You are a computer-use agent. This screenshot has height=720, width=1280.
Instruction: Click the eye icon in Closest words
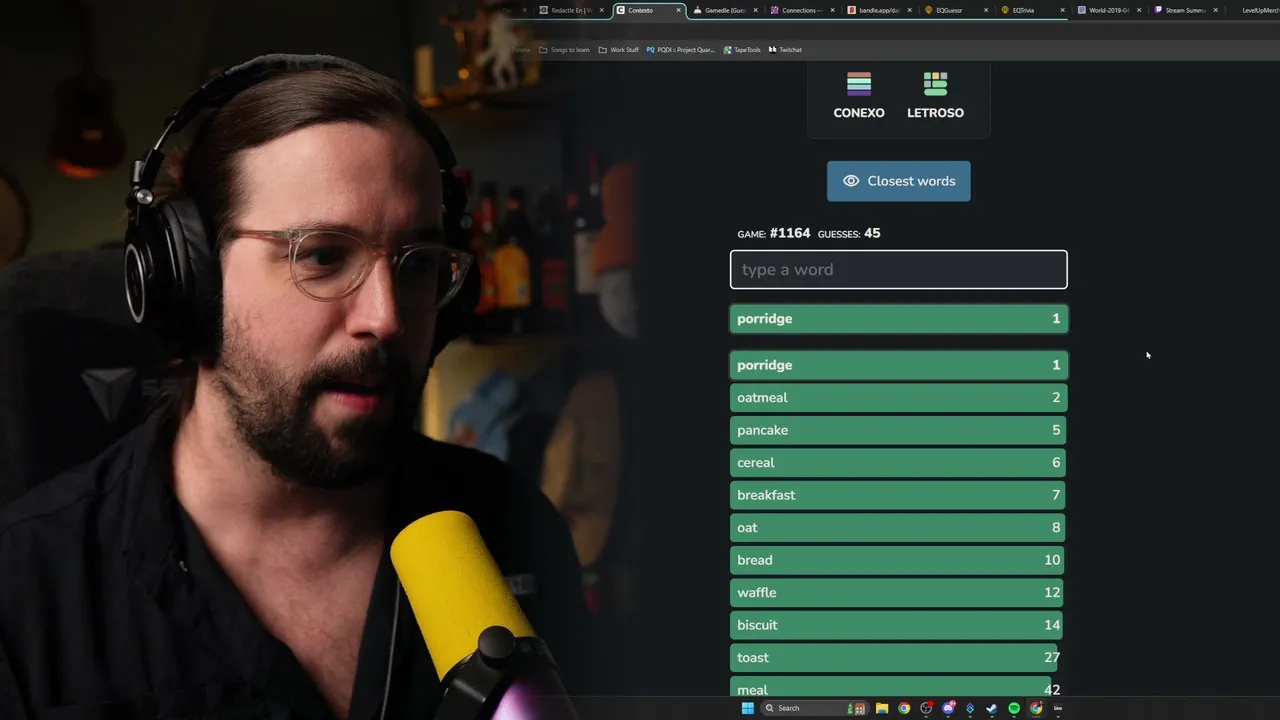pos(851,181)
